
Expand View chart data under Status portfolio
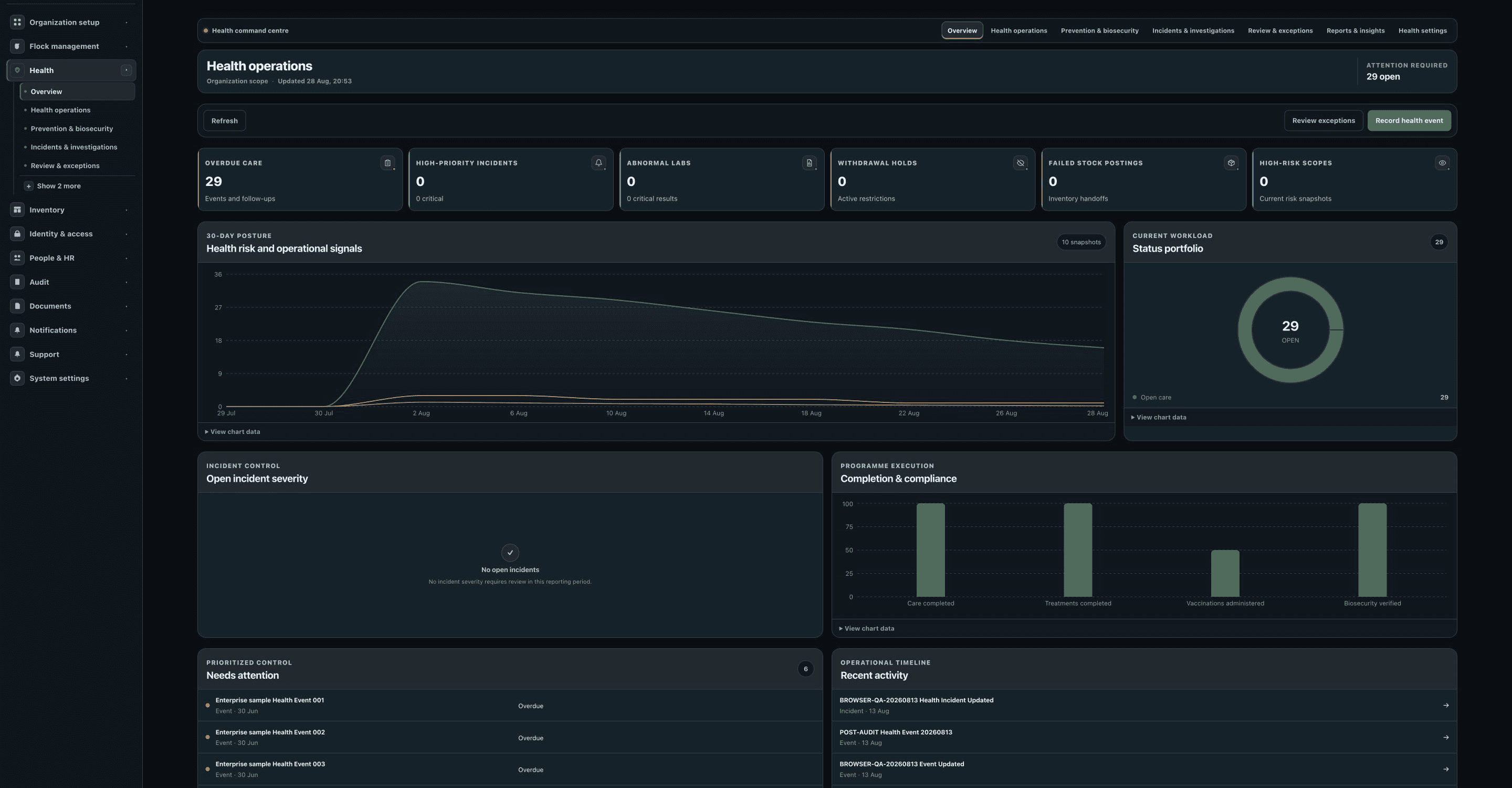[x=1159, y=418]
